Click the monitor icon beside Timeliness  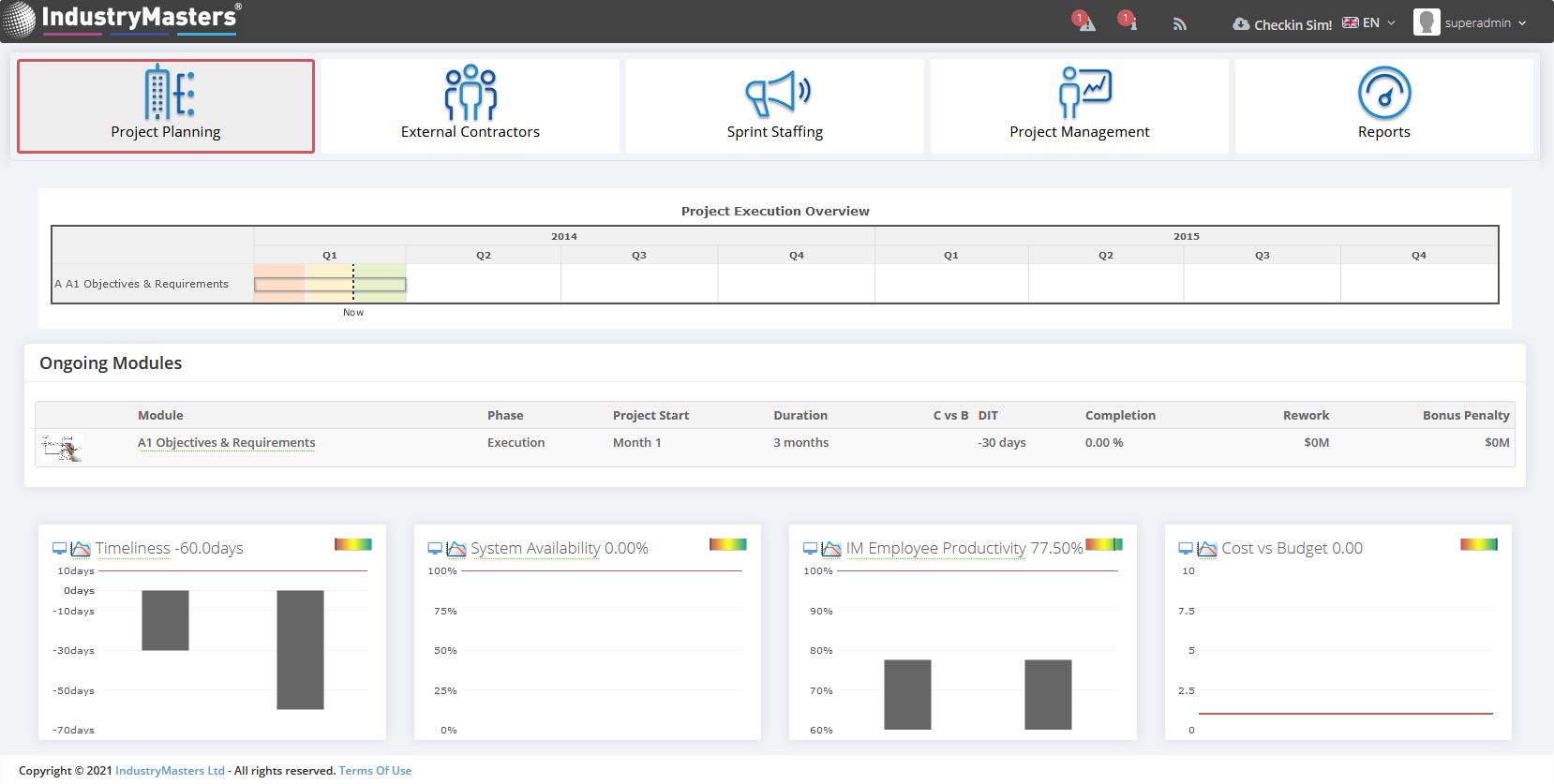click(x=60, y=549)
